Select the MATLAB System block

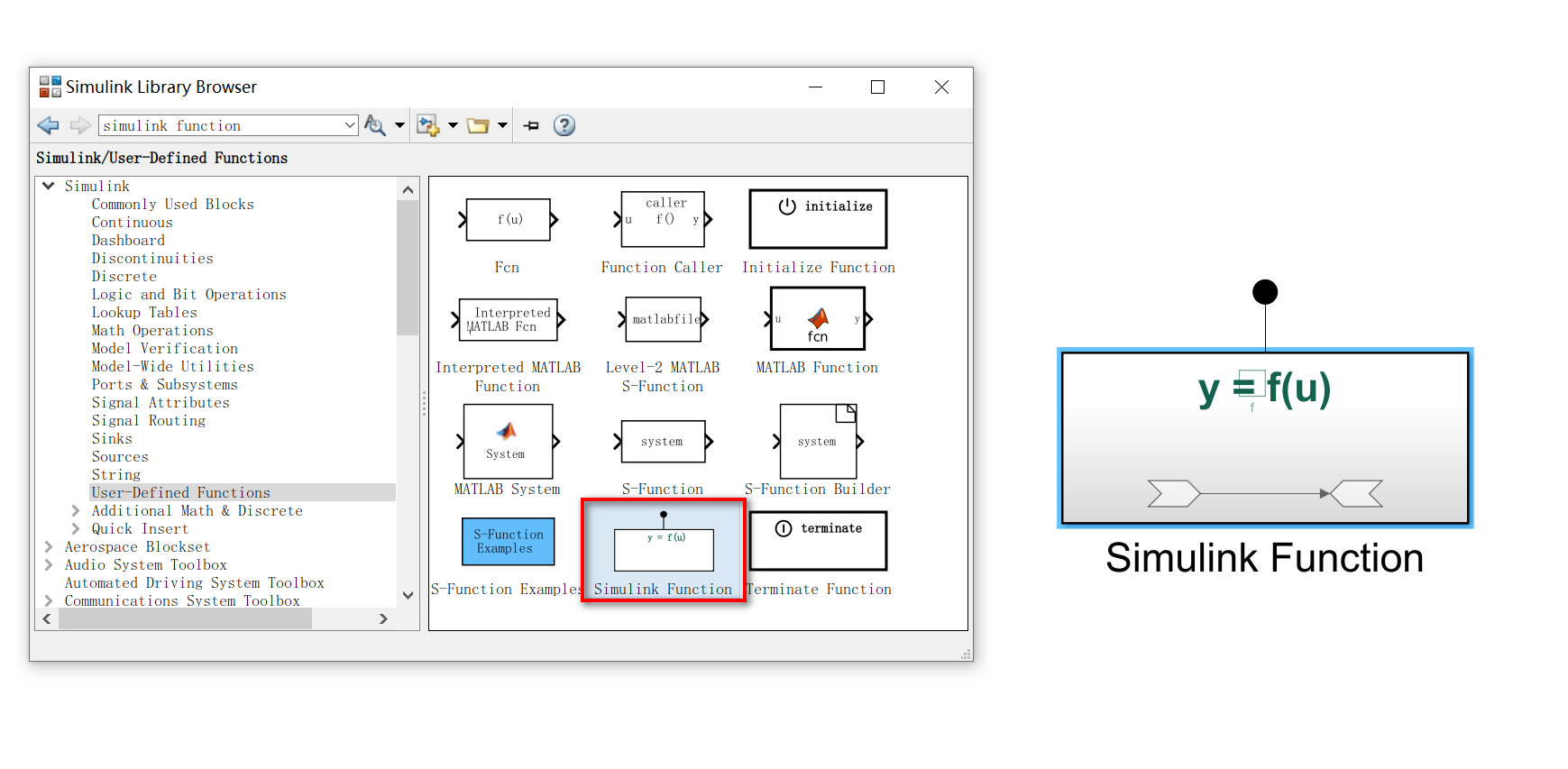pos(508,441)
